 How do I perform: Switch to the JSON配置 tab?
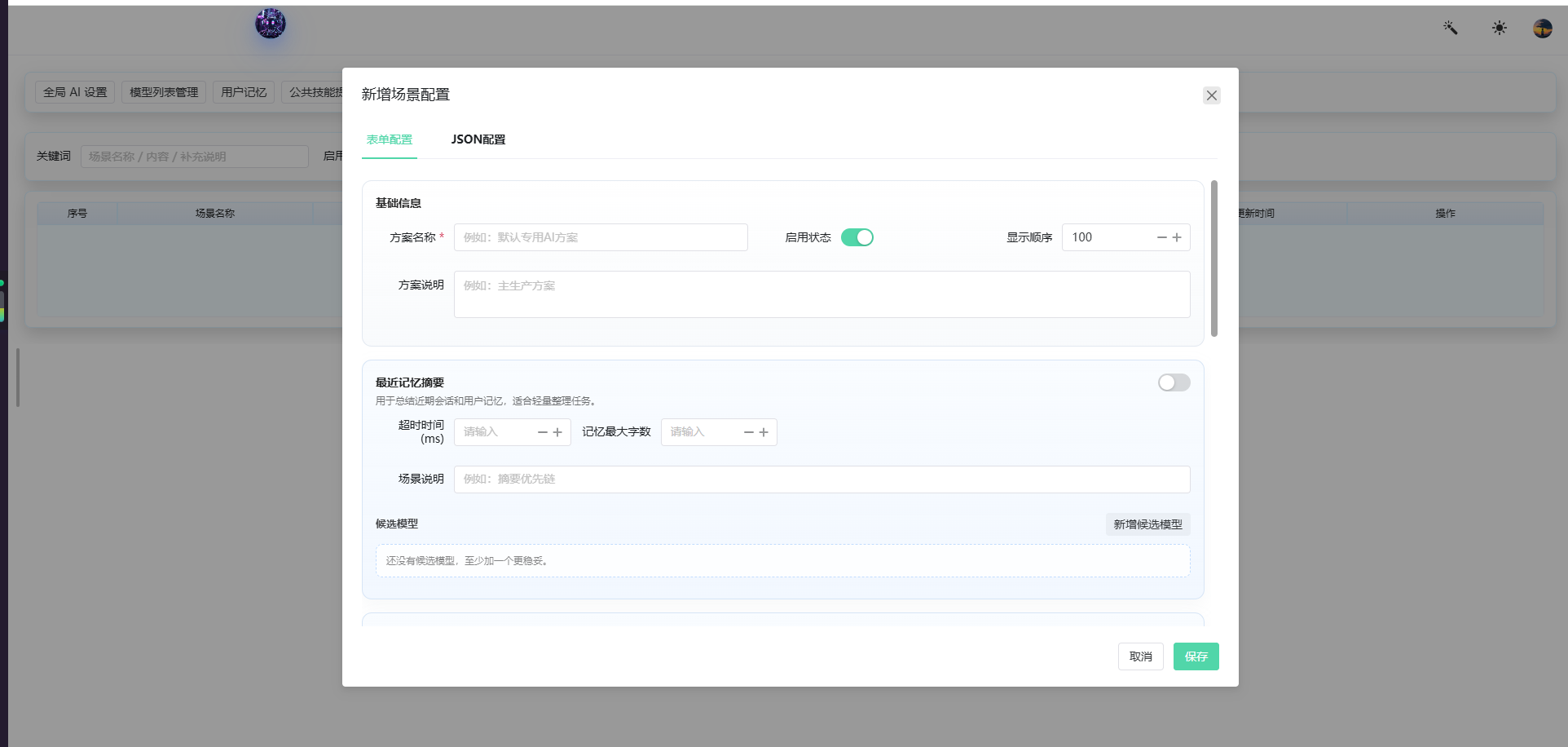pos(478,139)
